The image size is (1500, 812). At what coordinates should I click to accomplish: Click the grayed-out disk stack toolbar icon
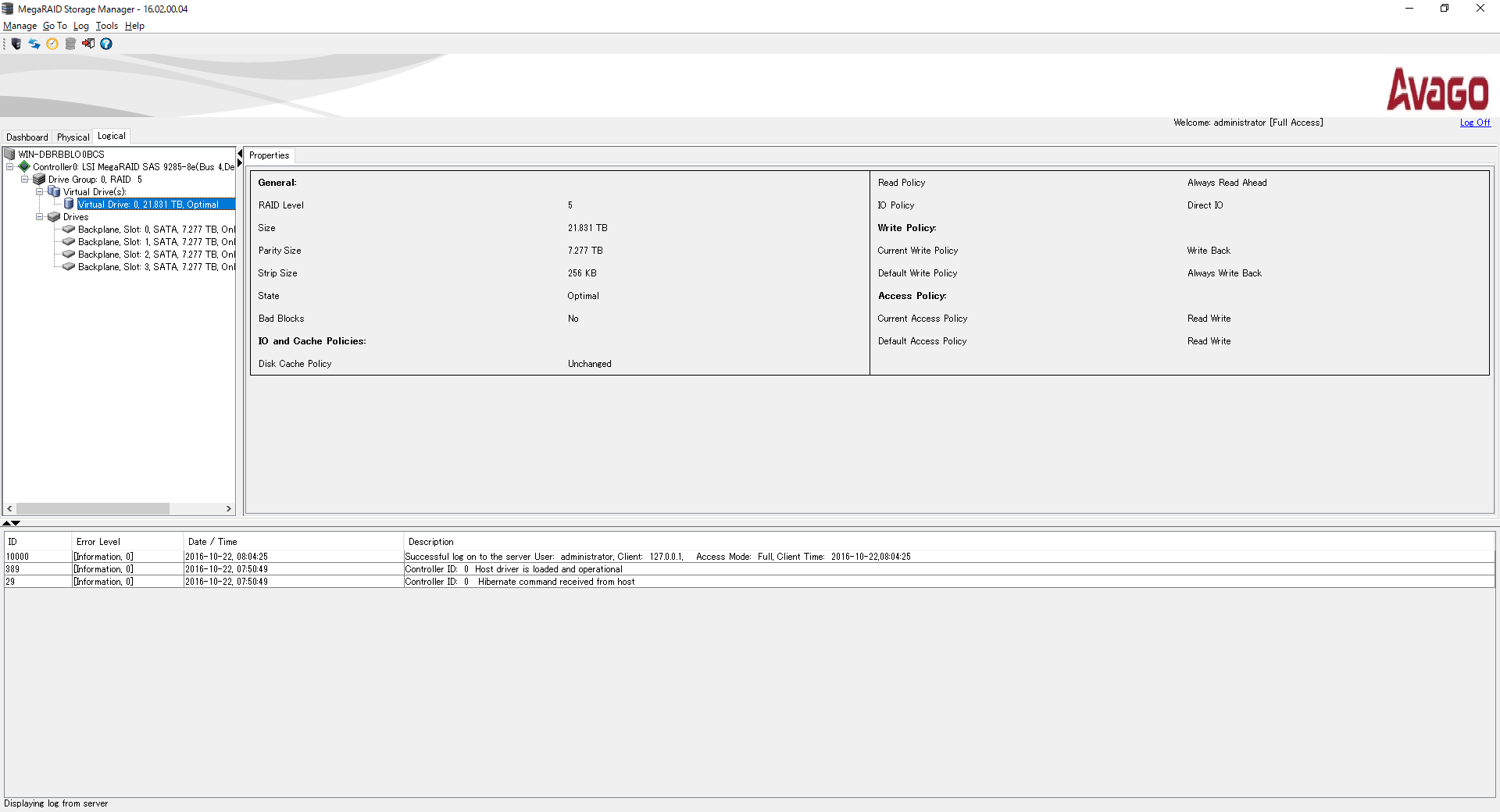point(70,44)
